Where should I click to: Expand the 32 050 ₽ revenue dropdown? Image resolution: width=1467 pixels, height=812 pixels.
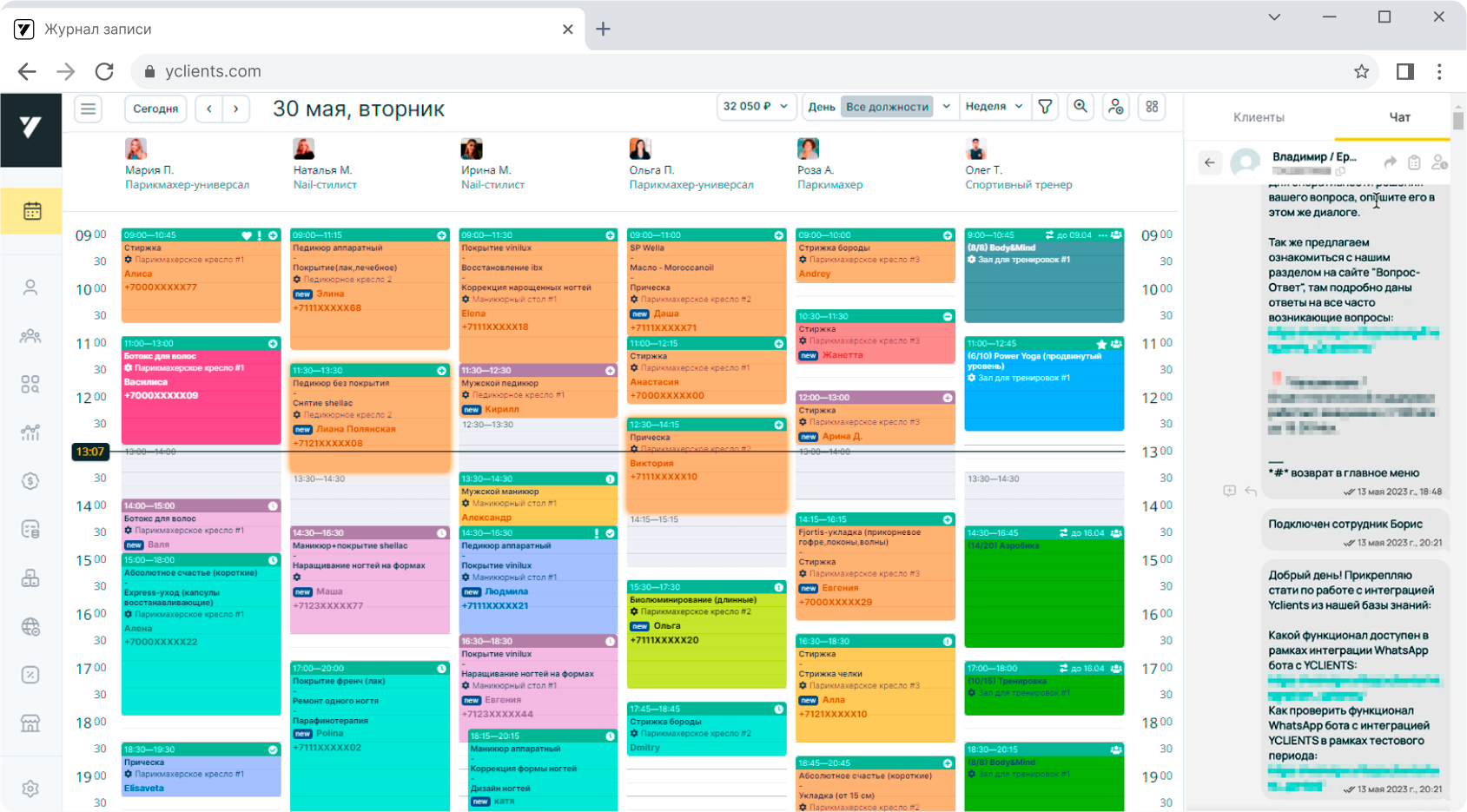point(755,107)
